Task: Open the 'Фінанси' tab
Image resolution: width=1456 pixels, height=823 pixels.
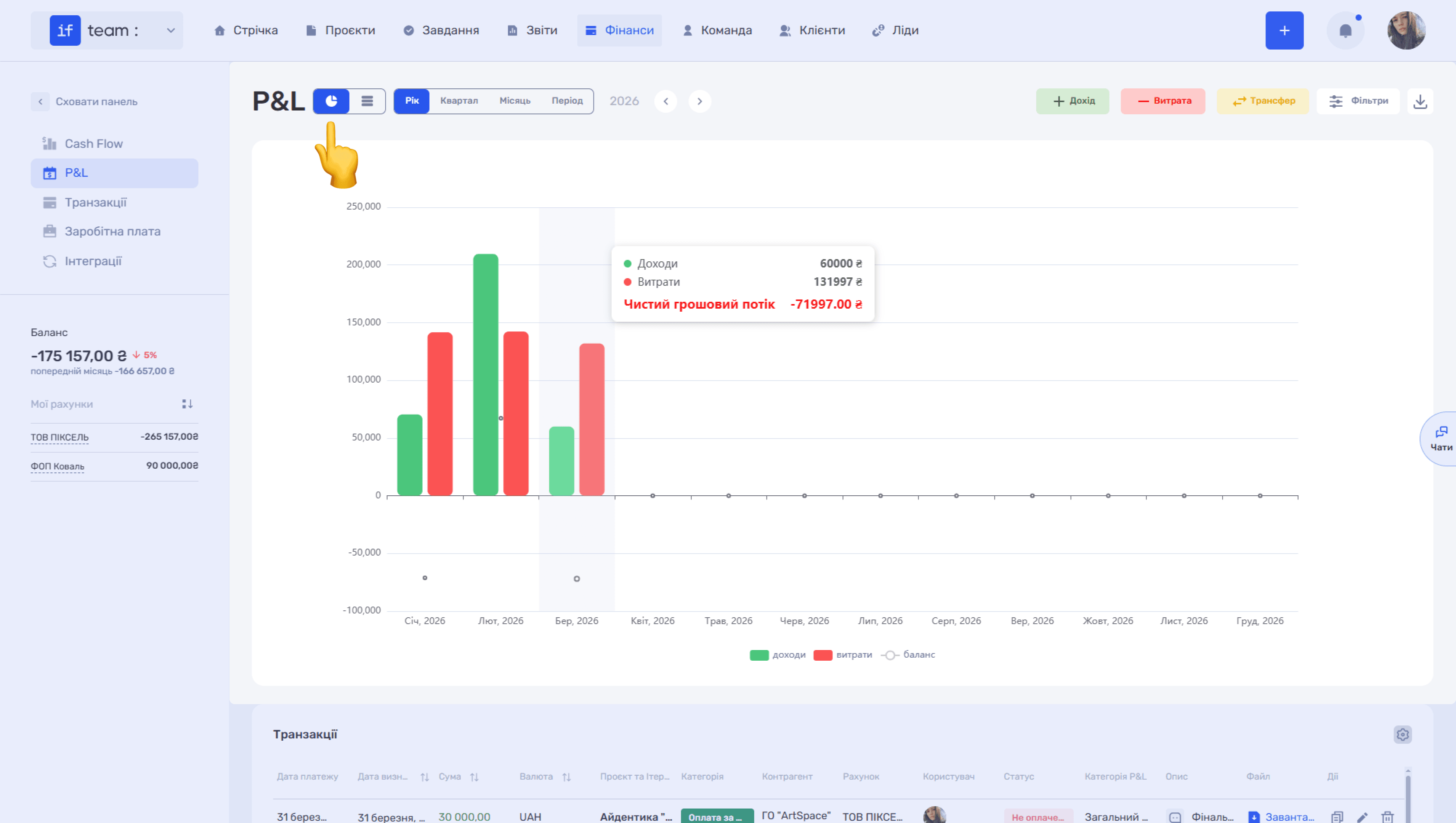Action: [619, 30]
